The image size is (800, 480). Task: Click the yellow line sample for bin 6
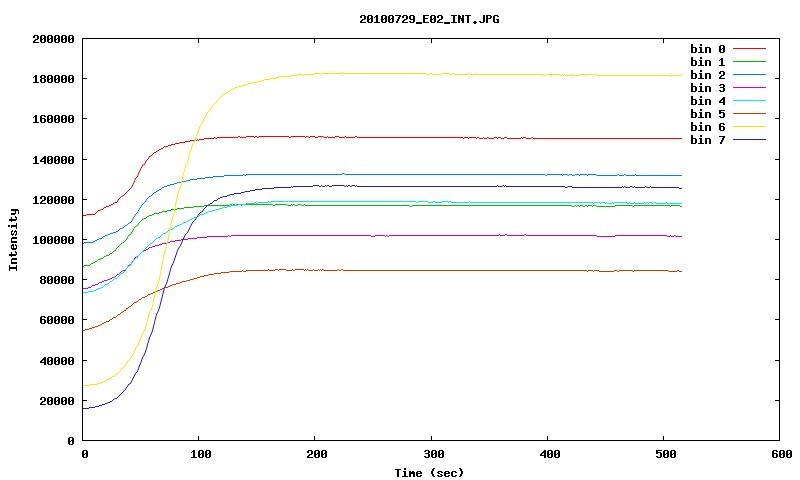[749, 127]
